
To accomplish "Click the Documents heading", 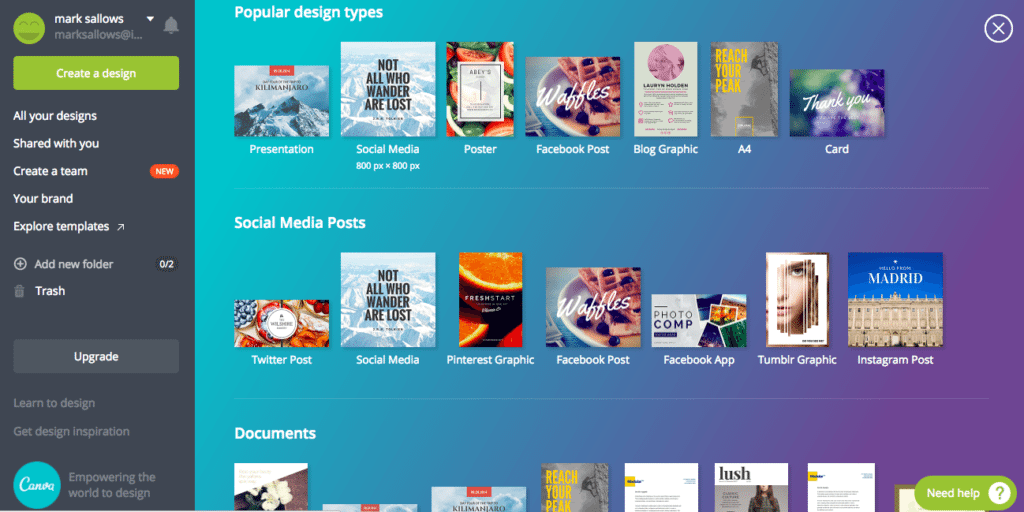I will [275, 434].
